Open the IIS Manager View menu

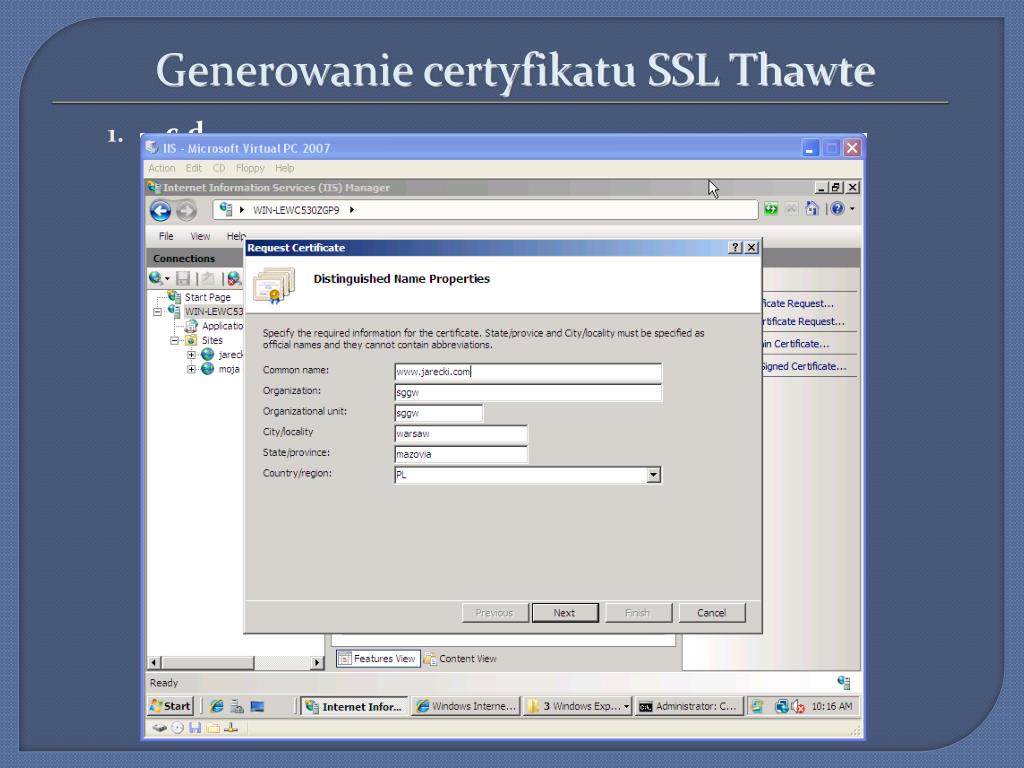[200, 236]
